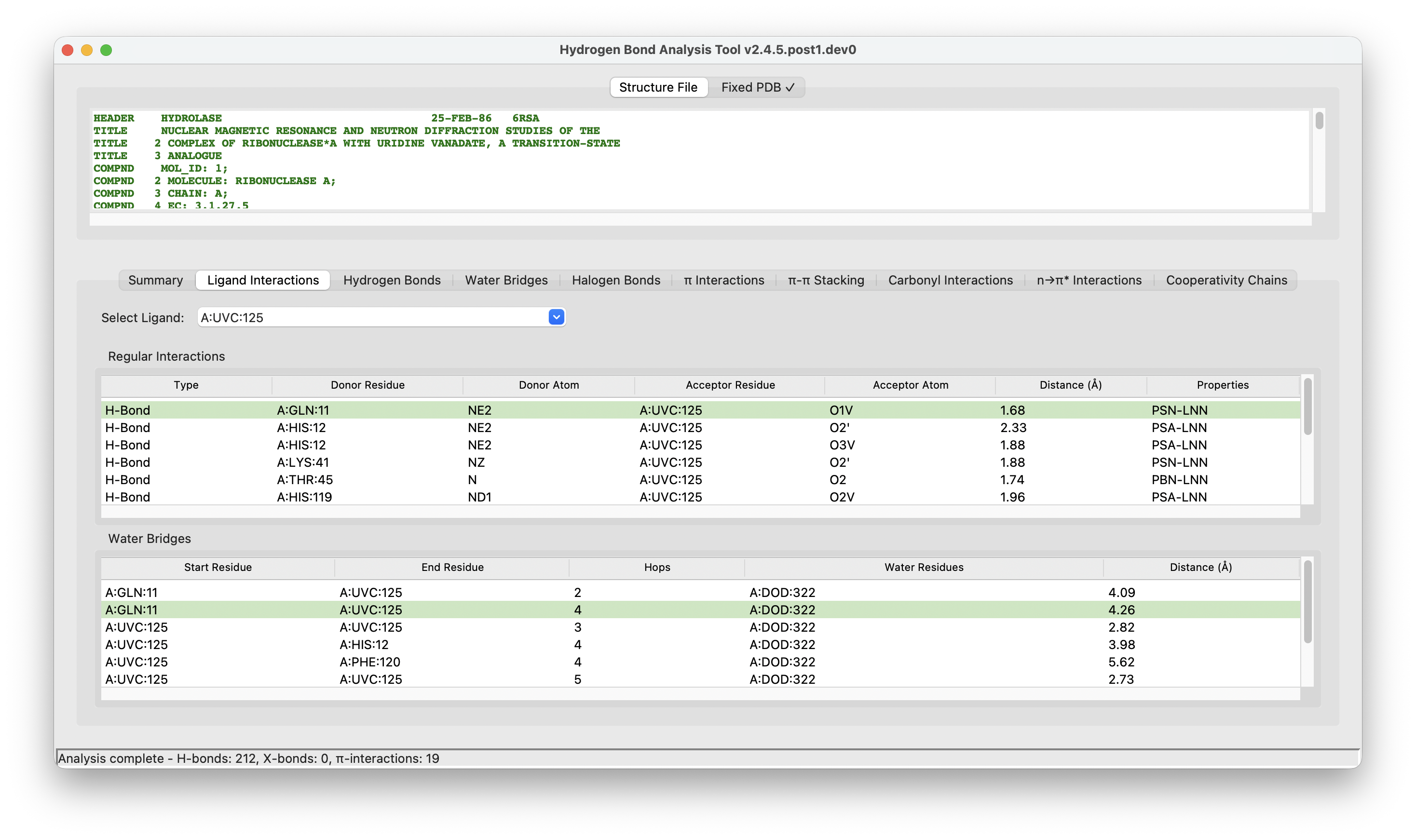Image resolution: width=1416 pixels, height=840 pixels.
Task: Maximize the window with green button
Action: point(106,50)
